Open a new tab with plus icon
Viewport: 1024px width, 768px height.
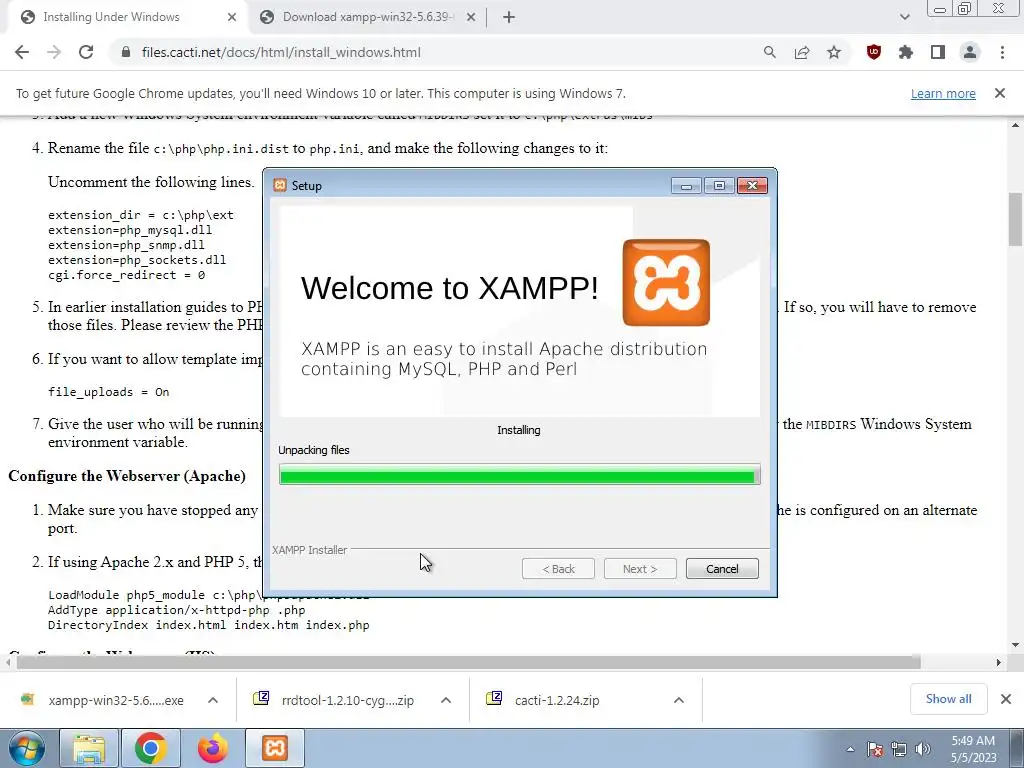(x=509, y=18)
